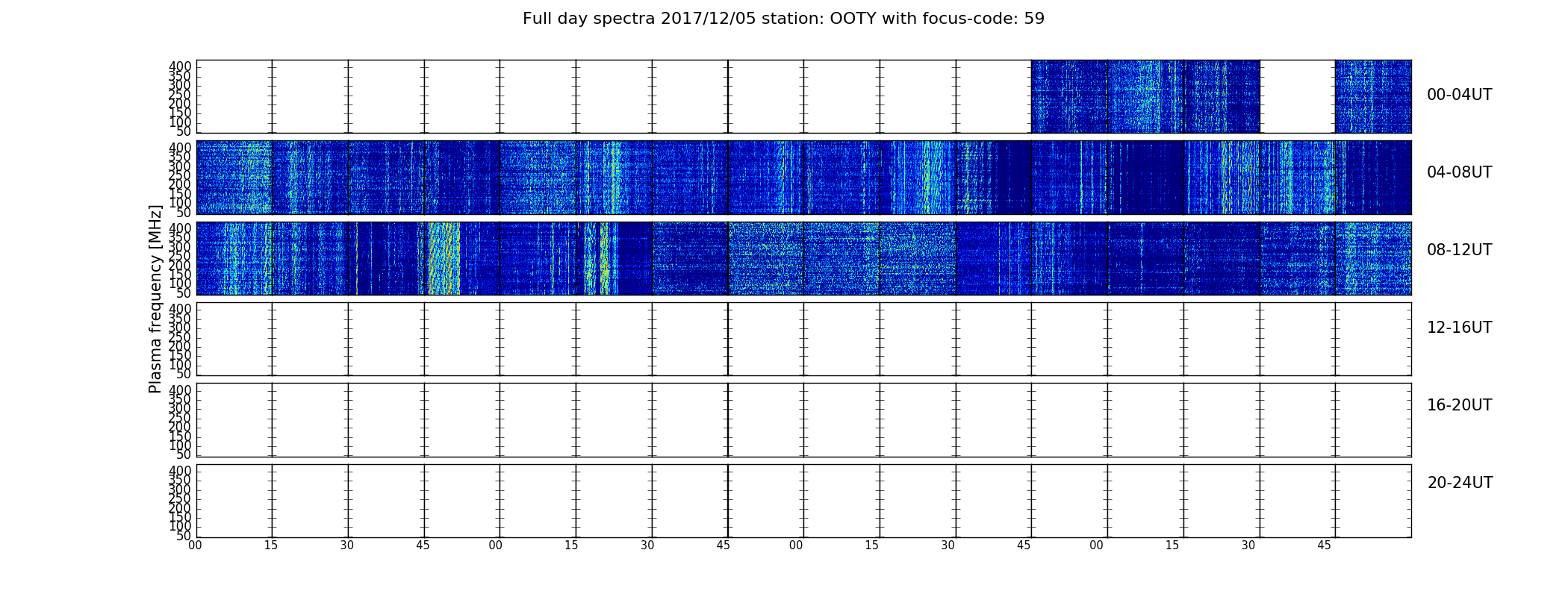Screen dimensions: 1568x597
Task: Select the '08-12UT' row label
Action: [x=1459, y=250]
